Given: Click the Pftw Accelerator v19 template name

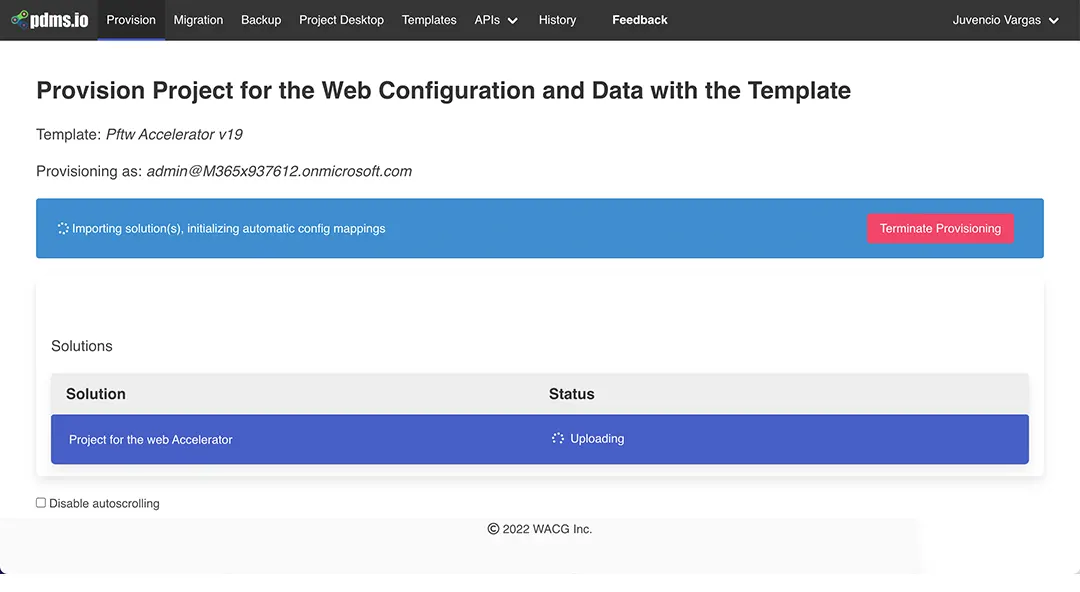Looking at the screenshot, I should pyautogui.click(x=174, y=134).
